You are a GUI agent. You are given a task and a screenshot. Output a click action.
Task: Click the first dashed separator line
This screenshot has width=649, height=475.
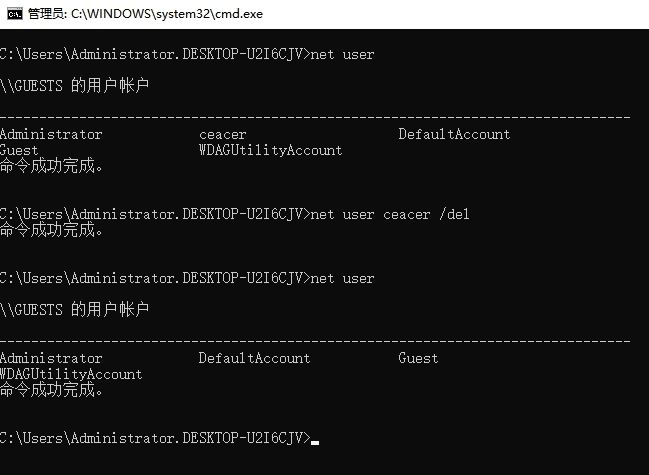point(315,118)
